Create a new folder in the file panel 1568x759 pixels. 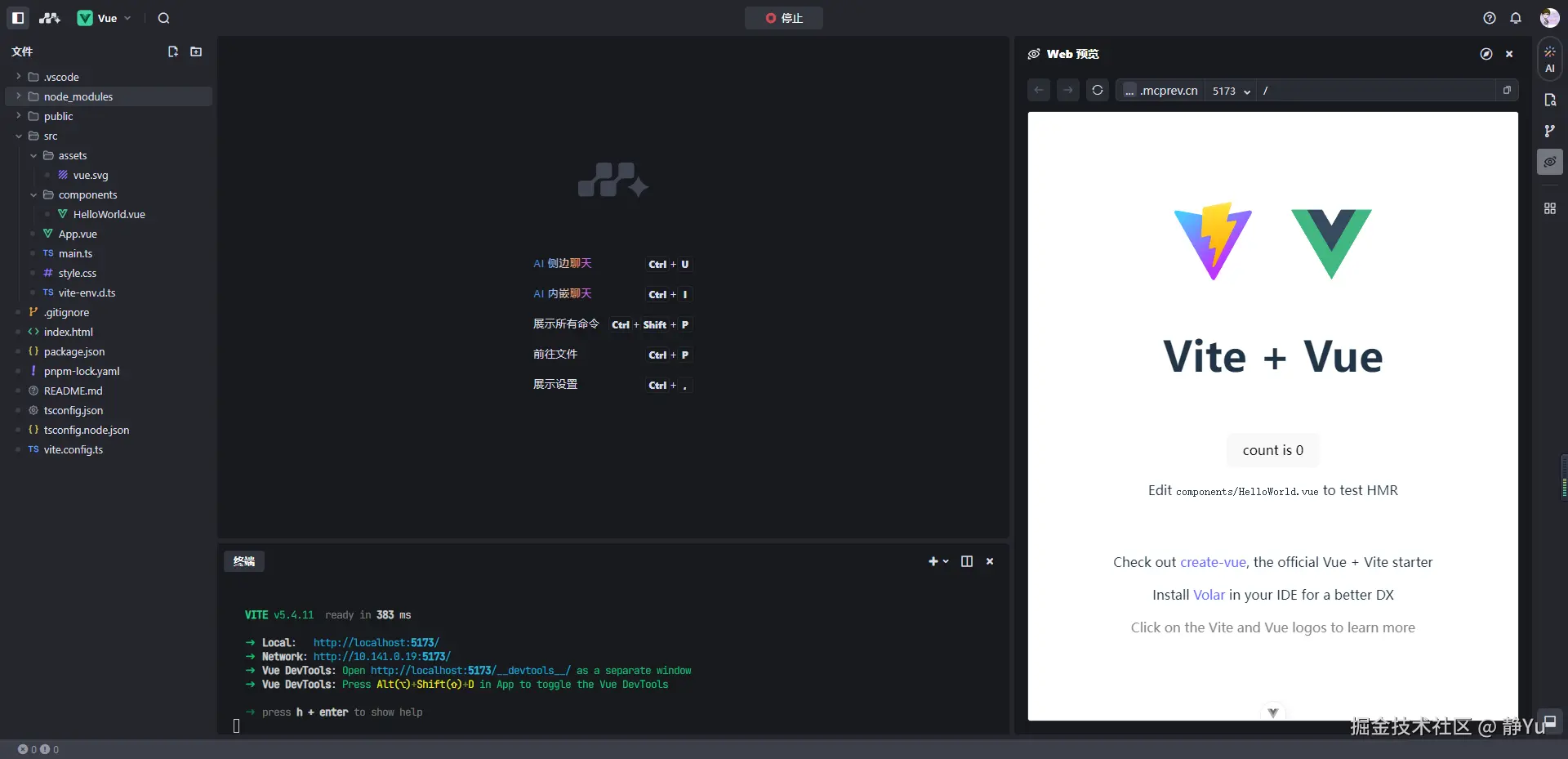point(196,51)
